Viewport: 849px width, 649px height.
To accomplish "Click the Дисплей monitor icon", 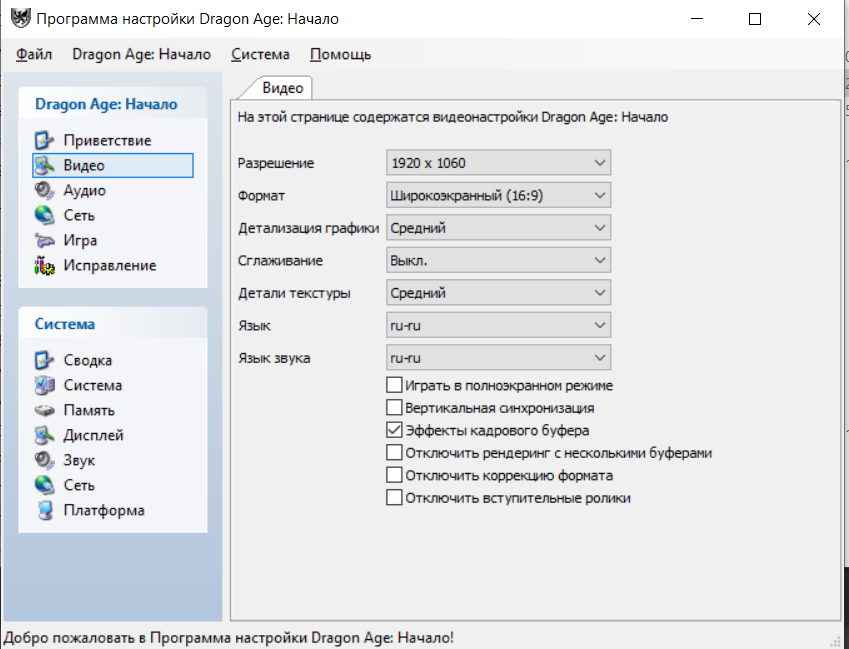I will (x=44, y=435).
